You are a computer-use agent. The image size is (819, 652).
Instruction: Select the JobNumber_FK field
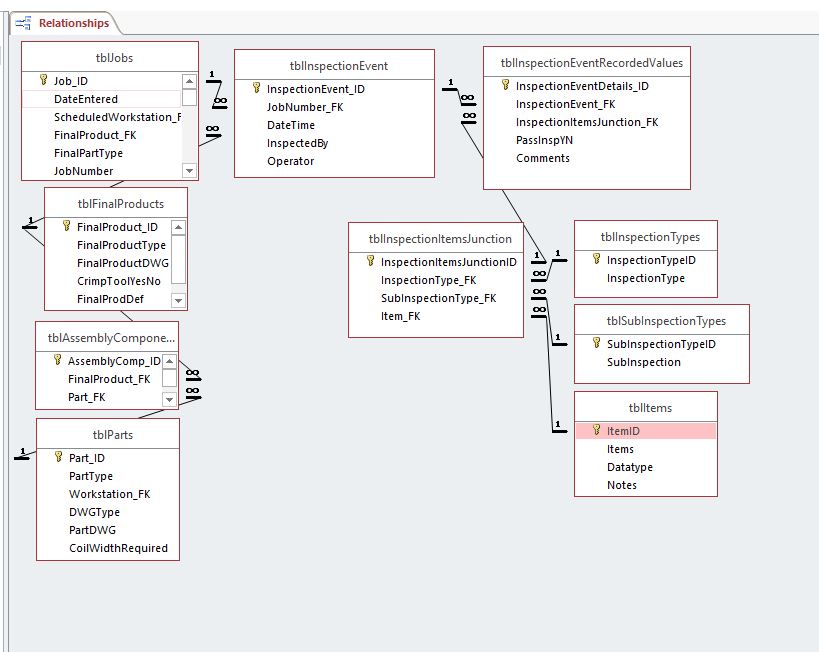[305, 107]
